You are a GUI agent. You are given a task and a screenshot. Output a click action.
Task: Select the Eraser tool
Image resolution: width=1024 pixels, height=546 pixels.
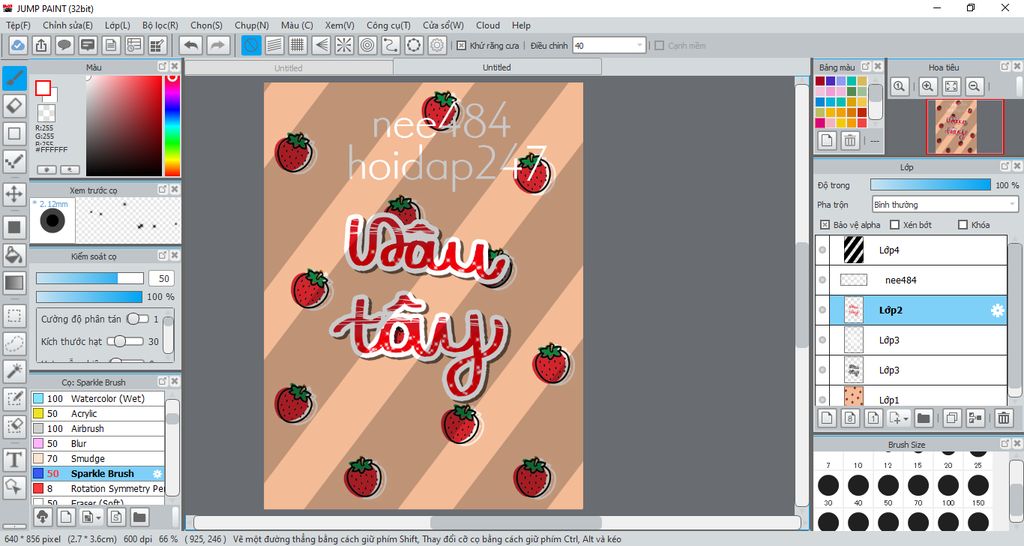tap(14, 106)
